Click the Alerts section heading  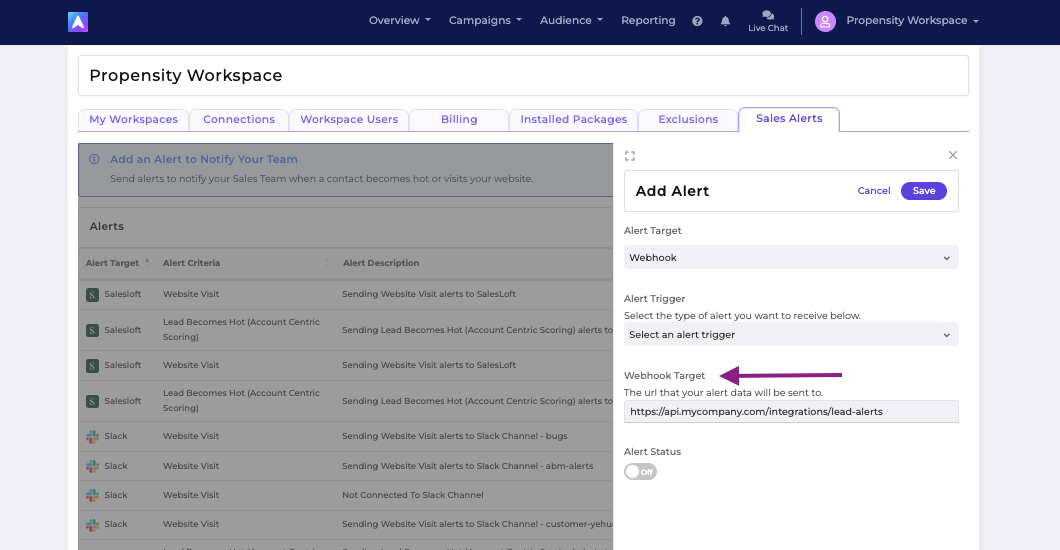[x=107, y=226]
